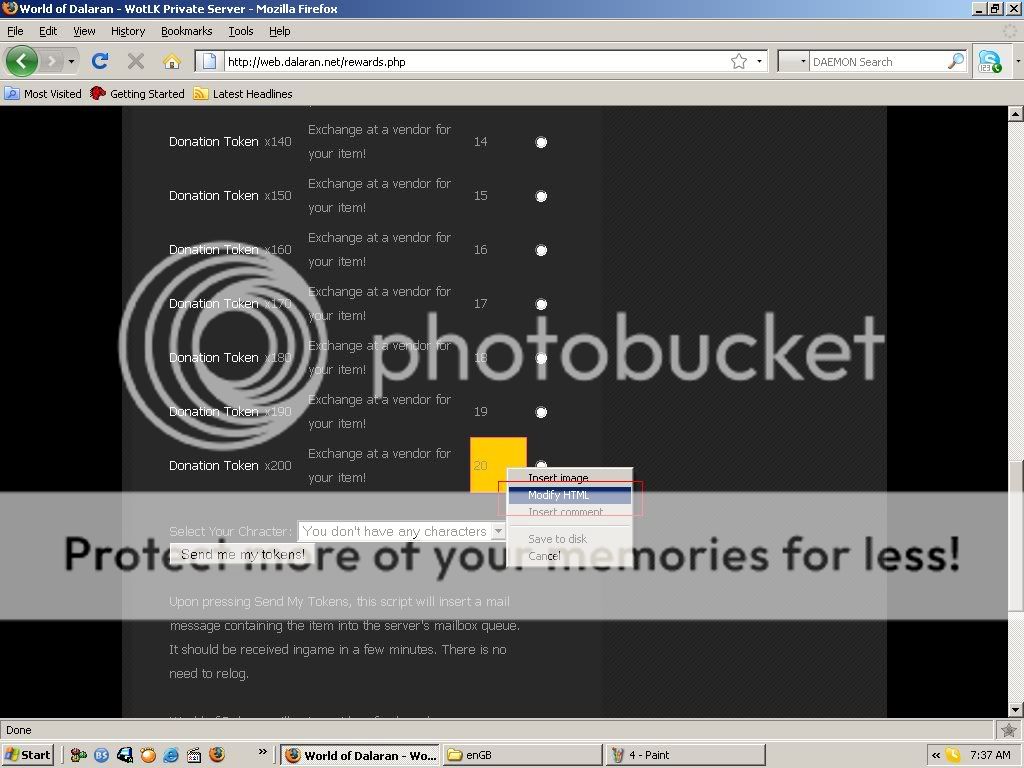Select the Donation Token x150 radio button
The height and width of the screenshot is (768, 1024).
[x=541, y=196]
